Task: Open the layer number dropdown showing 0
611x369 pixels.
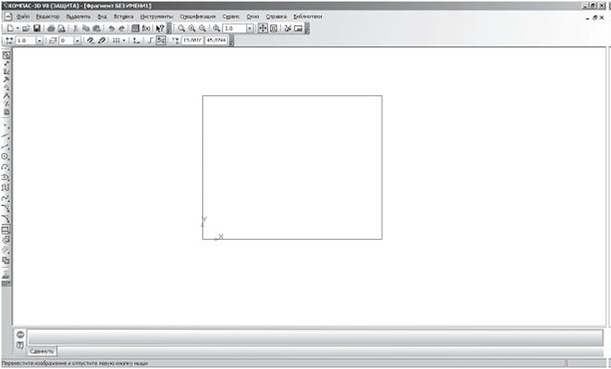Action: coord(78,41)
